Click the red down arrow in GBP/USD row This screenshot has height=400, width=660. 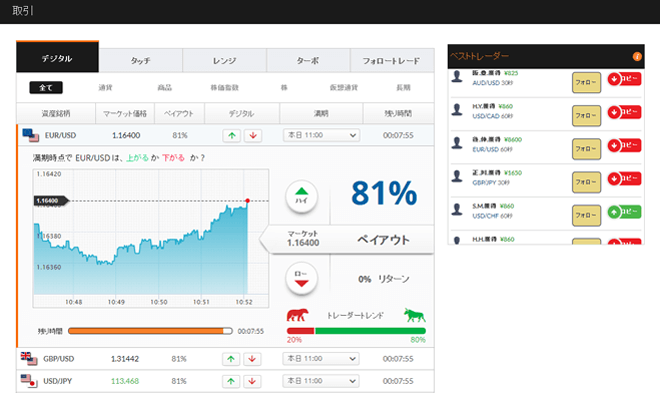252,359
